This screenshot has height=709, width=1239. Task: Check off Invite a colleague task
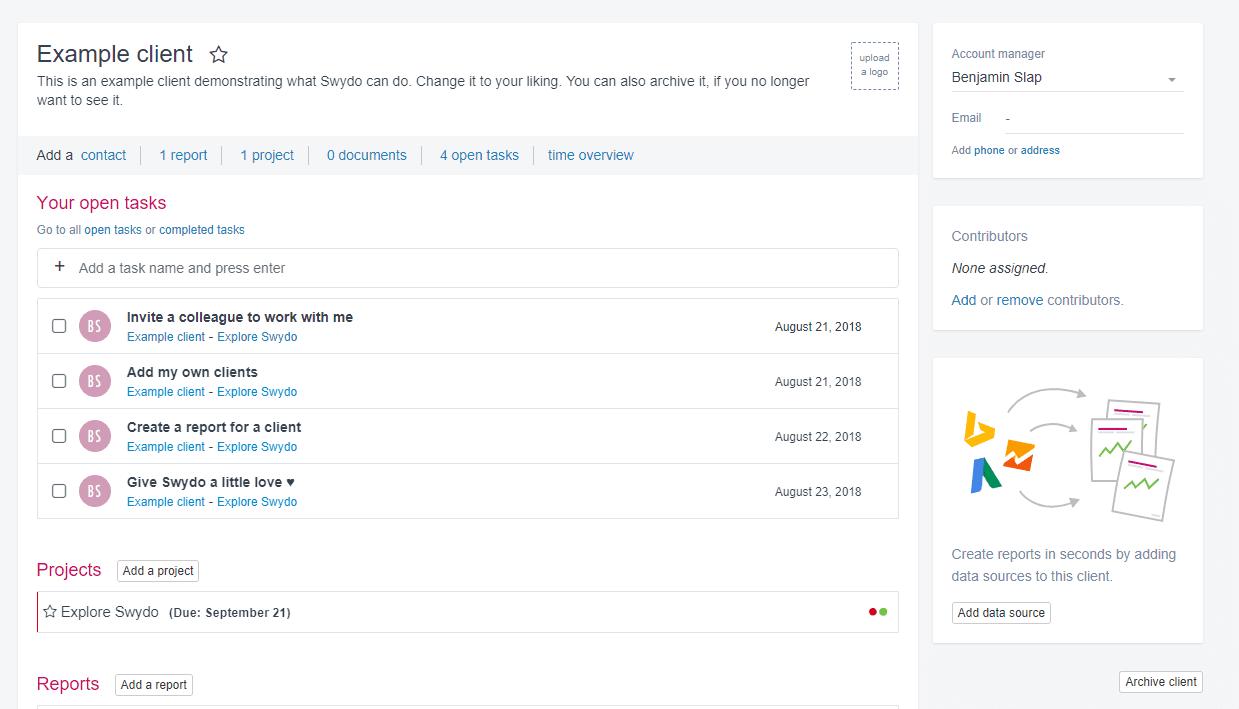(59, 326)
